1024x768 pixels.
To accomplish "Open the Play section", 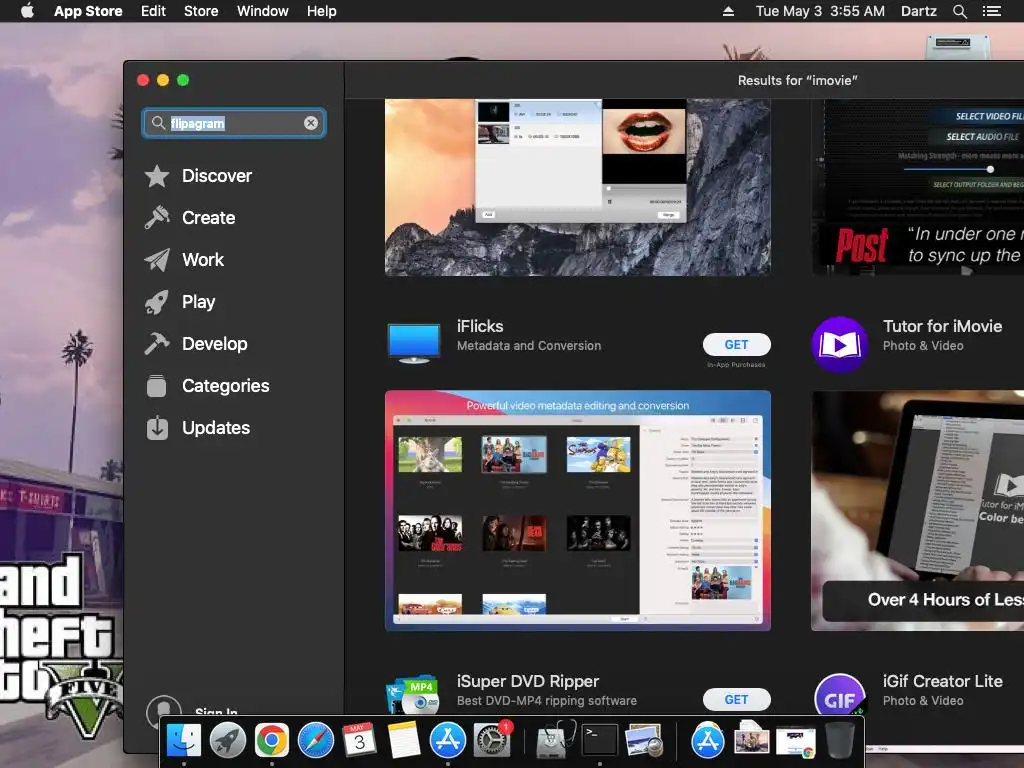I will coord(180,302).
